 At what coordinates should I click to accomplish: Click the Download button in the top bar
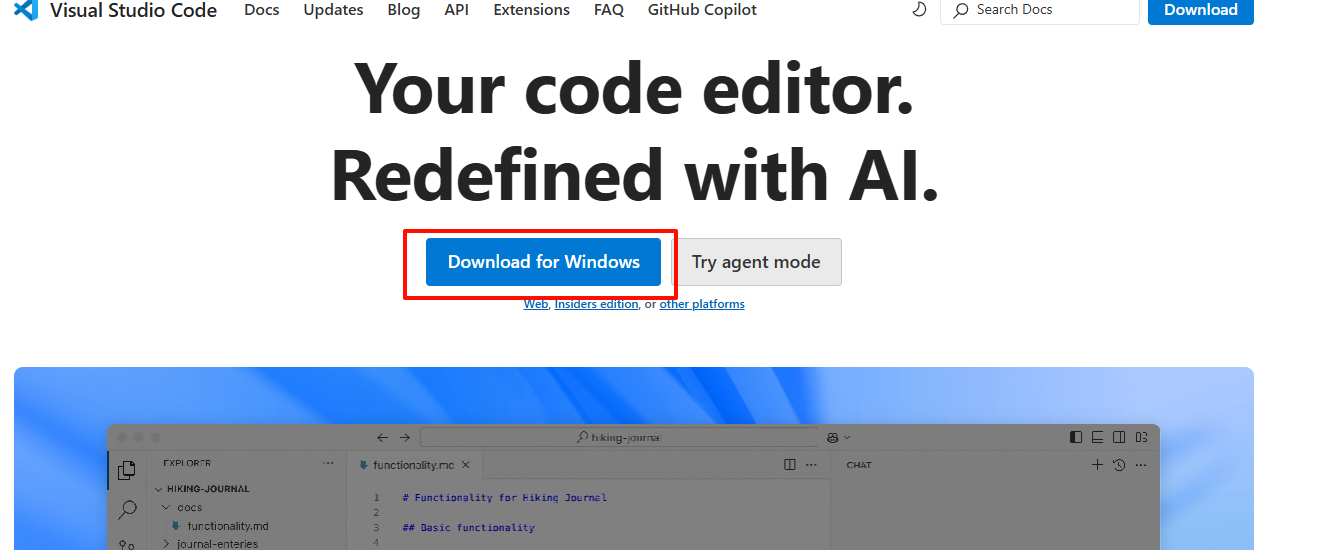[1201, 10]
